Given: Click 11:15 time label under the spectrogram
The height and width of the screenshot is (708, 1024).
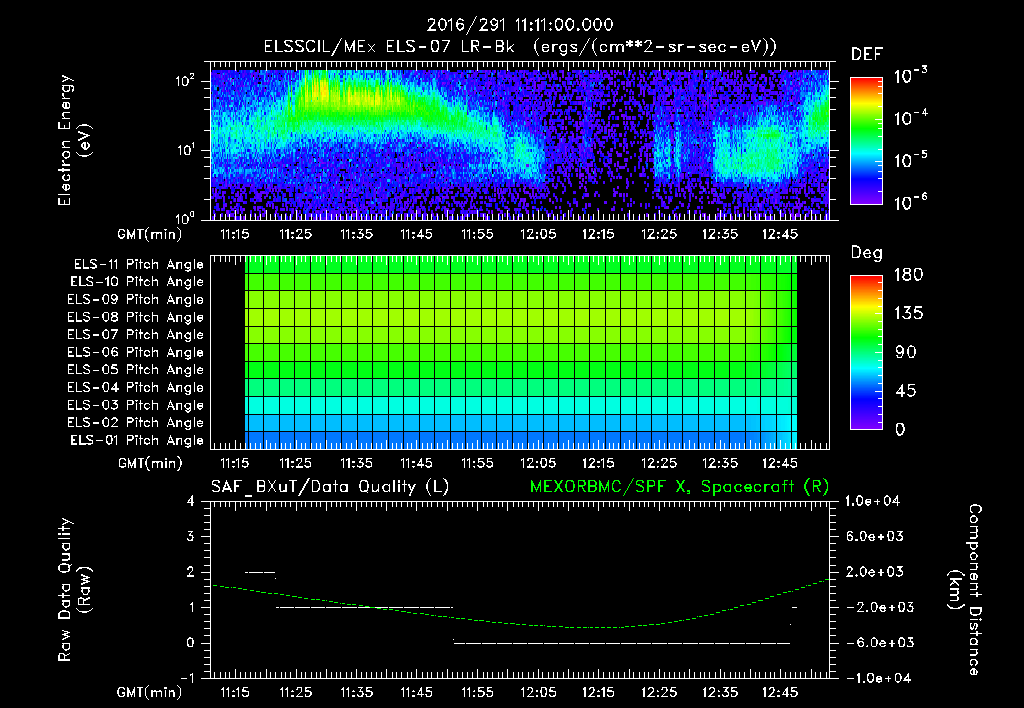Looking at the screenshot, I should click(234, 234).
